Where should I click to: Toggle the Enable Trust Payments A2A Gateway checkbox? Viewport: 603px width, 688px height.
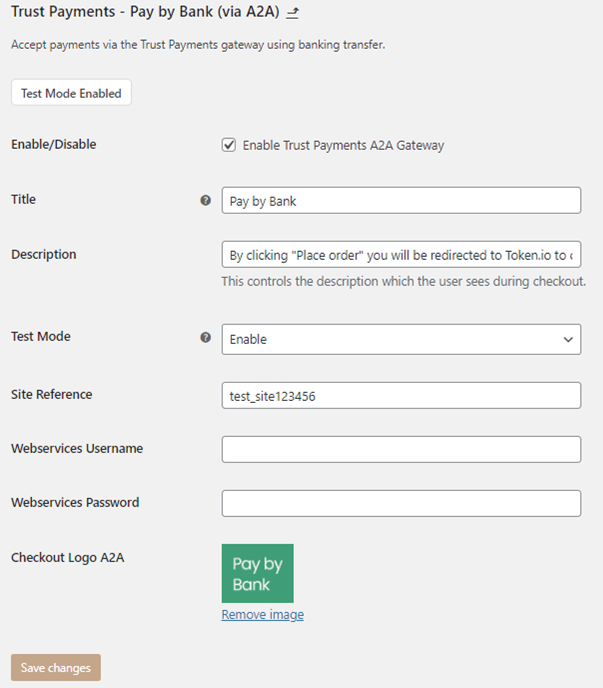click(229, 145)
